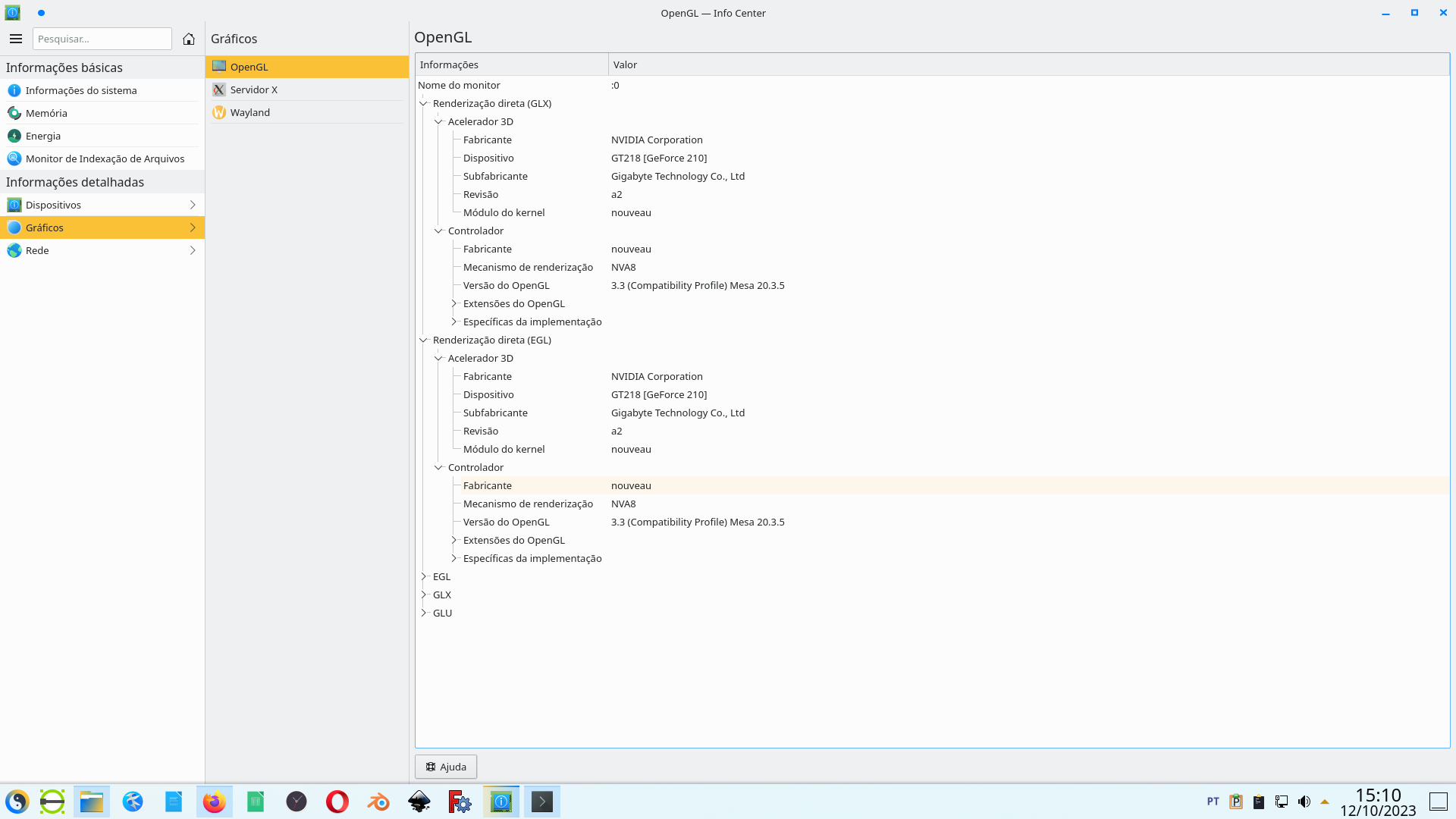Open the blue document editor icon
This screenshot has height=819, width=1456.
point(174,802)
